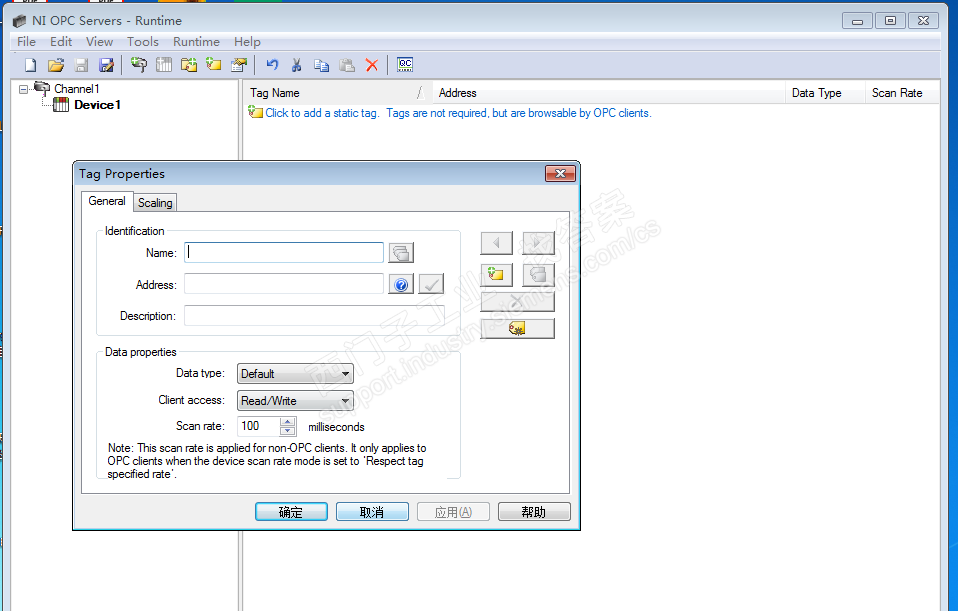Image resolution: width=958 pixels, height=611 pixels.
Task: Collapse the Channel1 tree node
Action: pos(23,89)
